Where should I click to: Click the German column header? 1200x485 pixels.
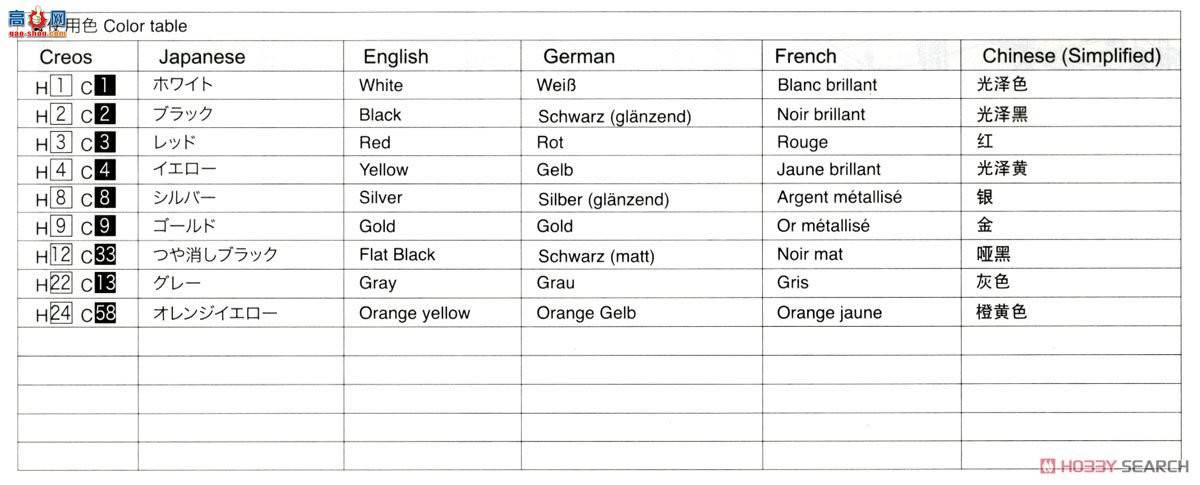579,57
